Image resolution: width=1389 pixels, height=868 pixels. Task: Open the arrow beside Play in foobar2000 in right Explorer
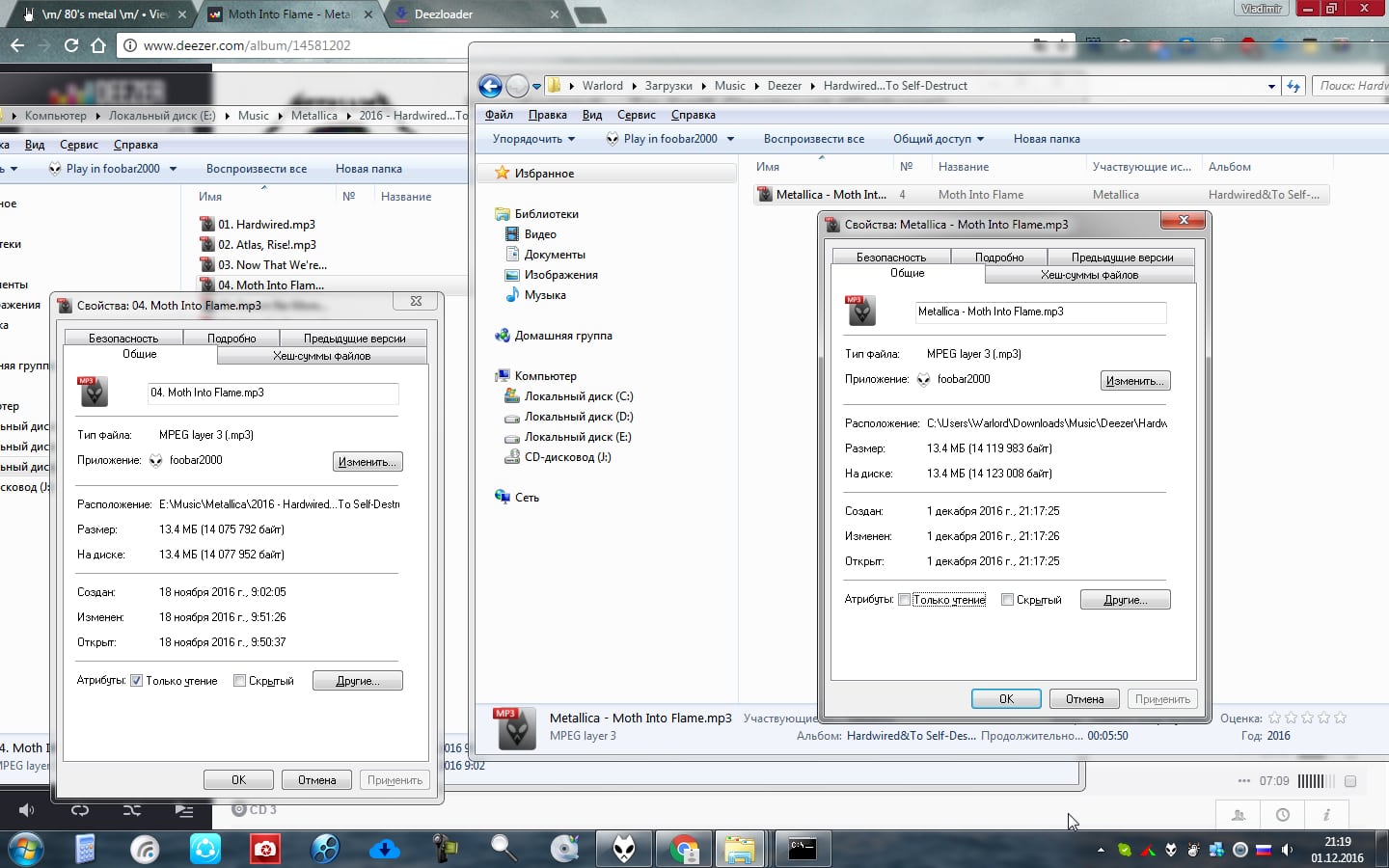730,139
